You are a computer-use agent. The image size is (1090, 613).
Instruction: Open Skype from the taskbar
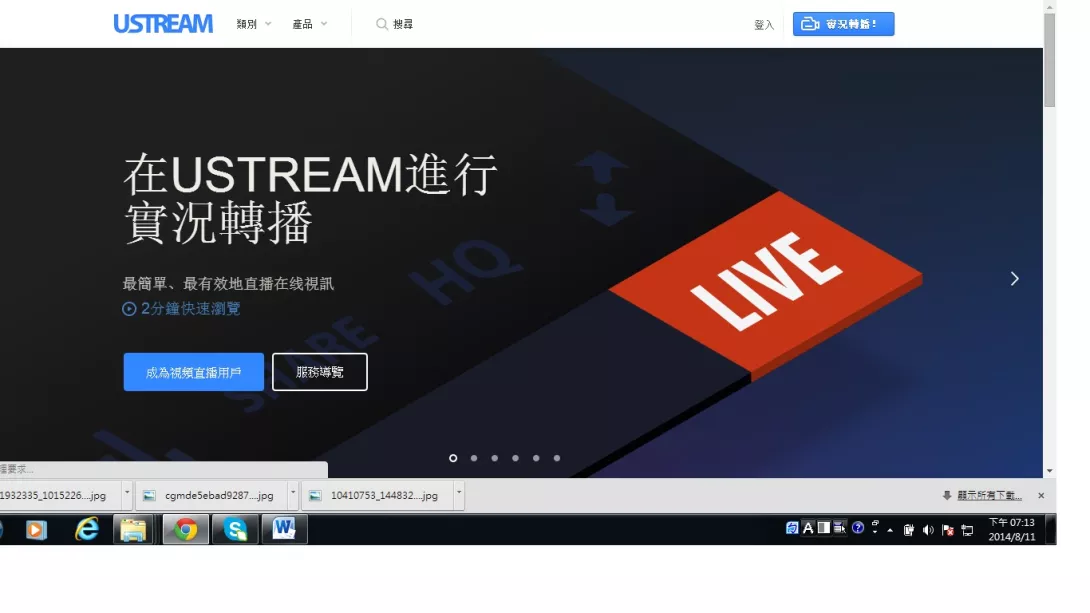[x=236, y=530]
